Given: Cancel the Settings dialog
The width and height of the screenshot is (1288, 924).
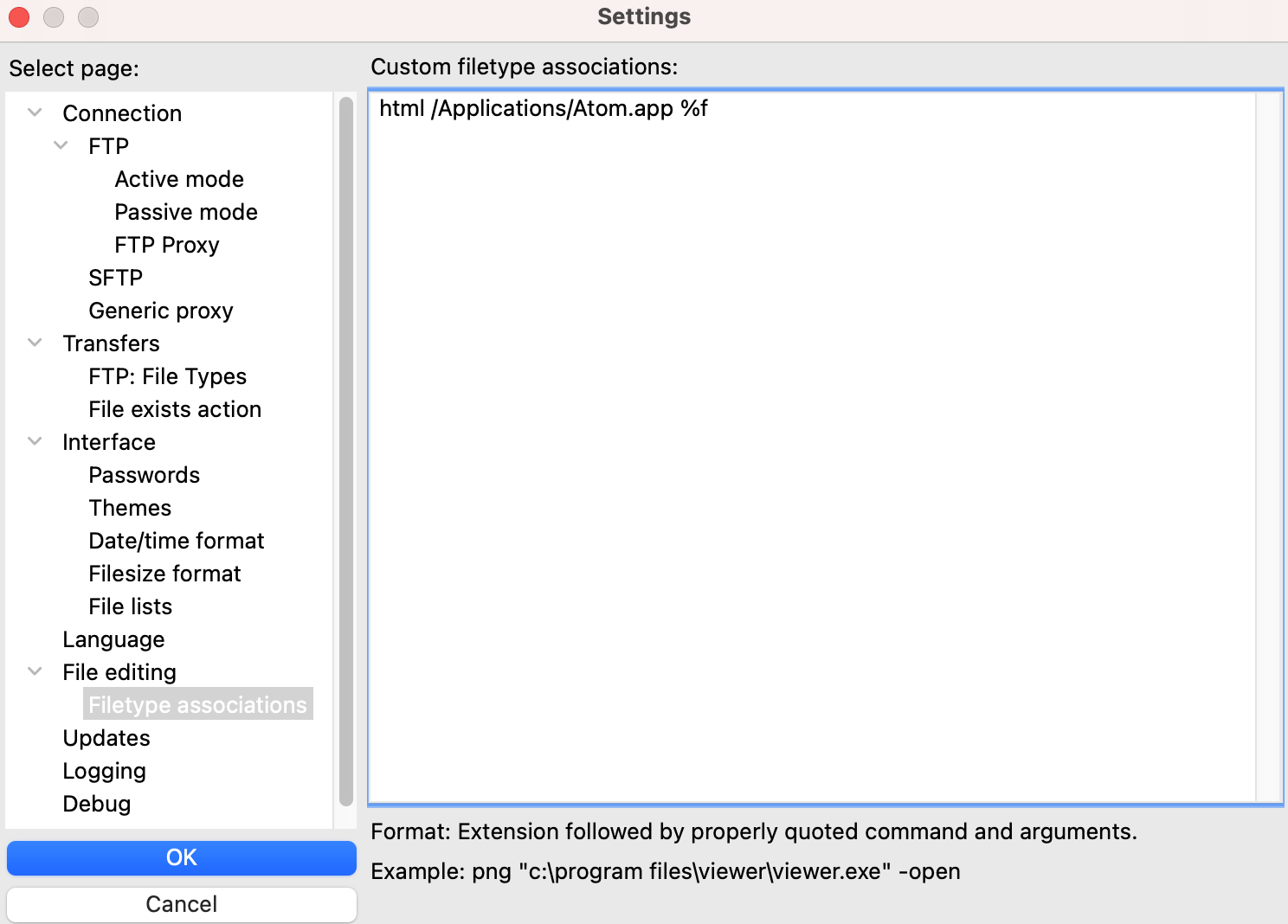Looking at the screenshot, I should tap(182, 904).
